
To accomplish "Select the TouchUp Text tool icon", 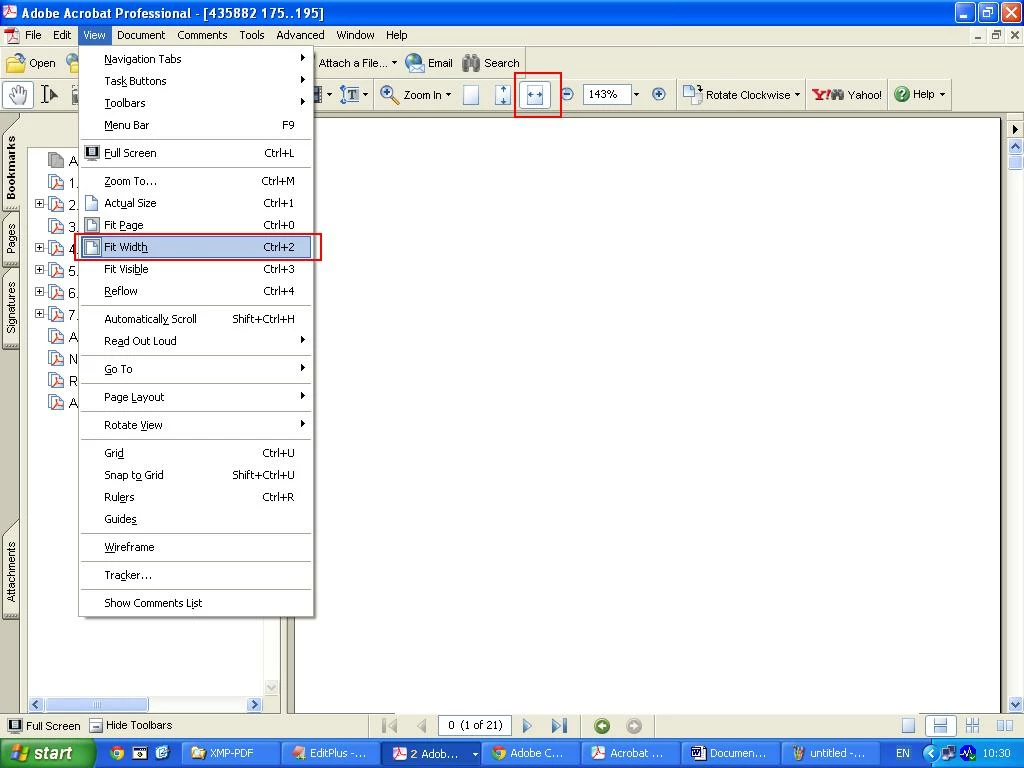I will [x=350, y=95].
